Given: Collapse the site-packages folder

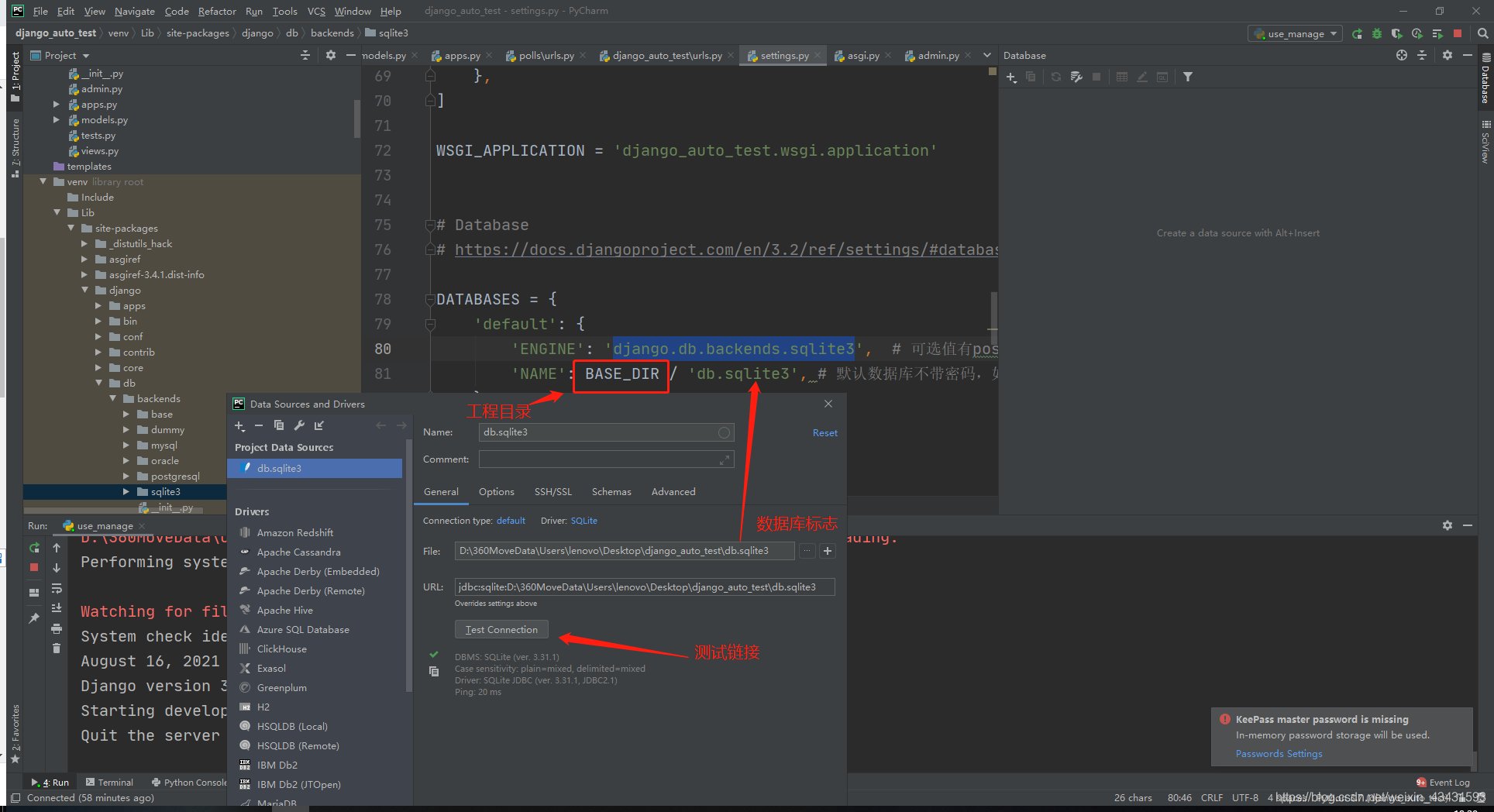Looking at the screenshot, I should [71, 229].
